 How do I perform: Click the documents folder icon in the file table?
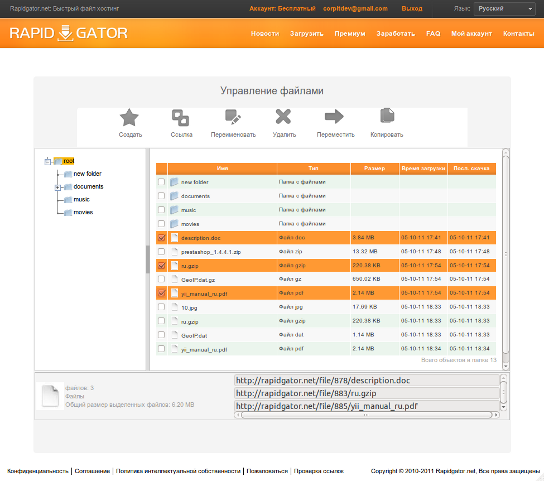tap(174, 196)
